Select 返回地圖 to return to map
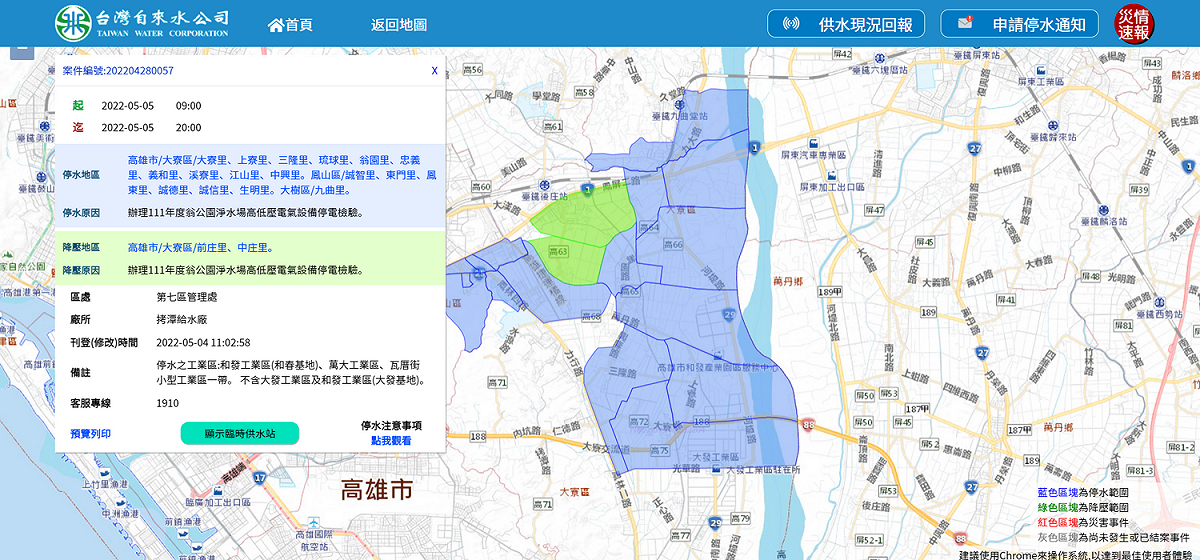The image size is (1200, 560). tap(399, 25)
